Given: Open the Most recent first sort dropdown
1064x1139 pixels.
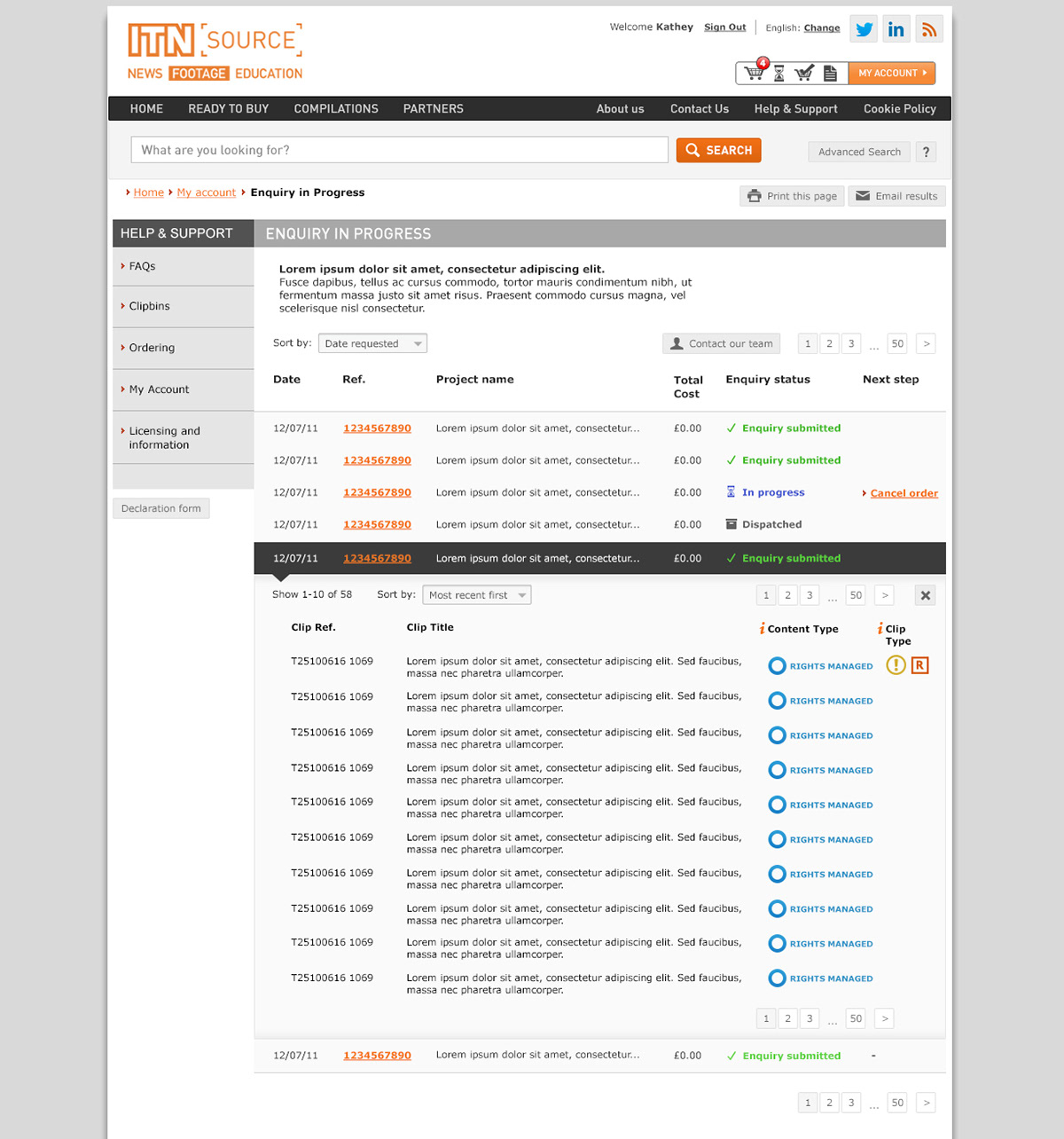Looking at the screenshot, I should pyautogui.click(x=476, y=594).
